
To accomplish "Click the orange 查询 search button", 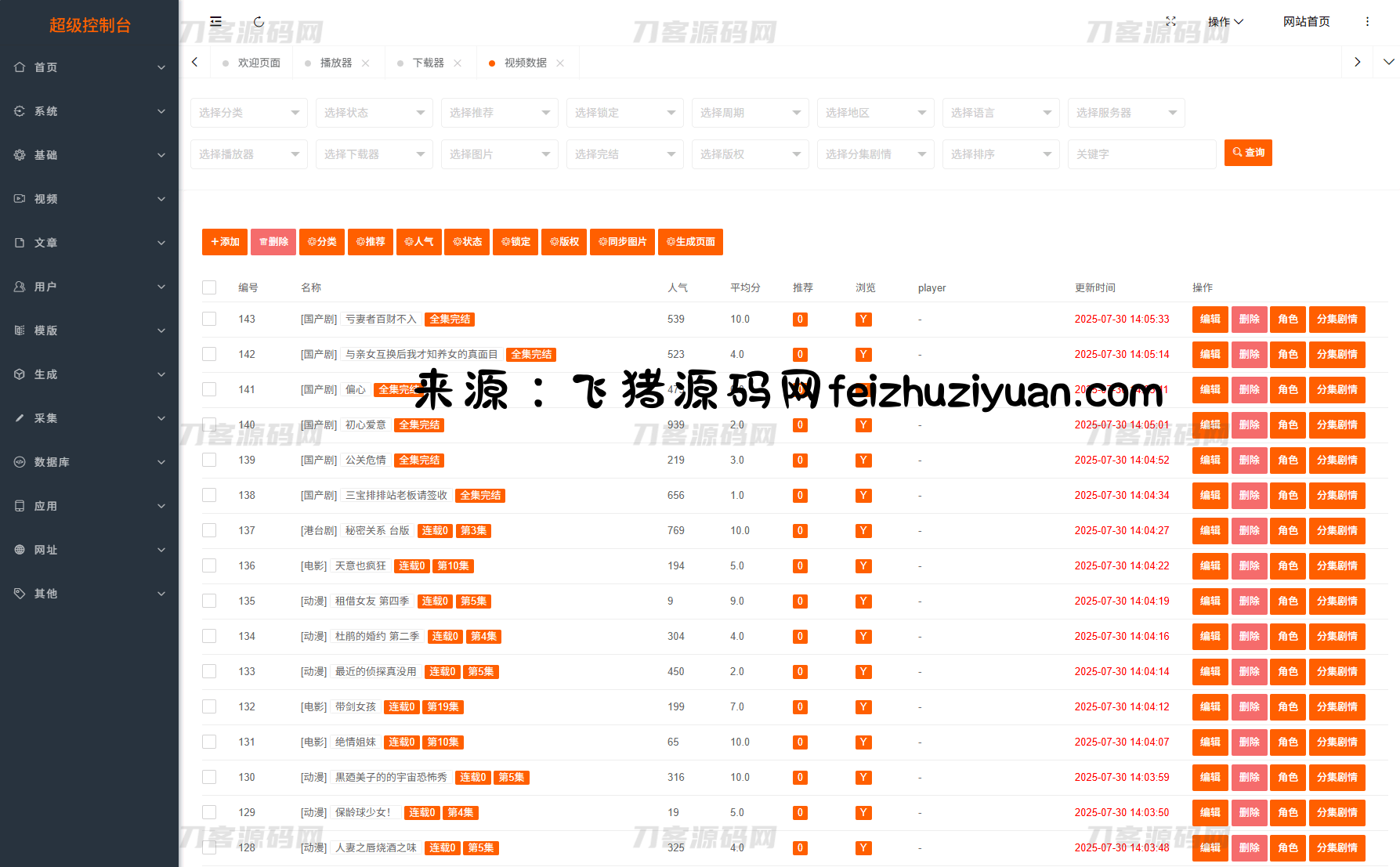I will pyautogui.click(x=1248, y=153).
